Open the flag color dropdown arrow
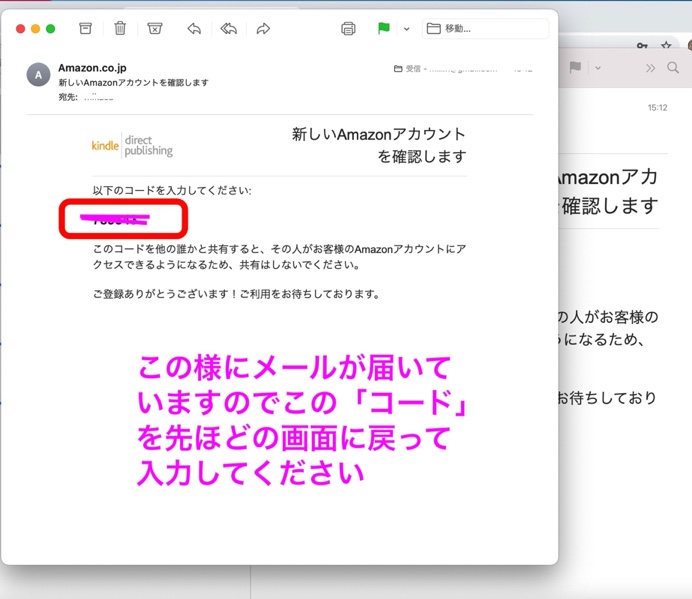 pyautogui.click(x=406, y=29)
